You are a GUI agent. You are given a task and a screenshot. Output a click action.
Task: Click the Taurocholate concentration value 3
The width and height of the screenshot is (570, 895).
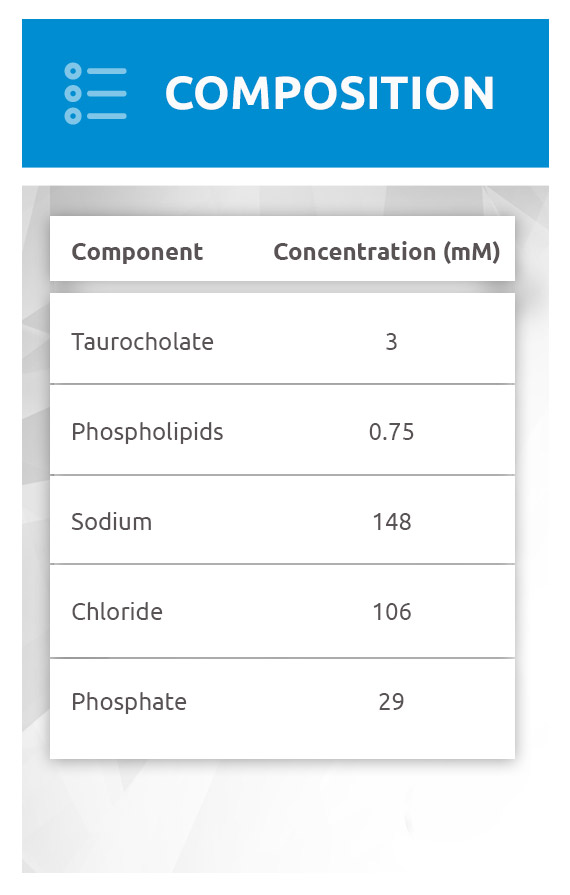391,342
